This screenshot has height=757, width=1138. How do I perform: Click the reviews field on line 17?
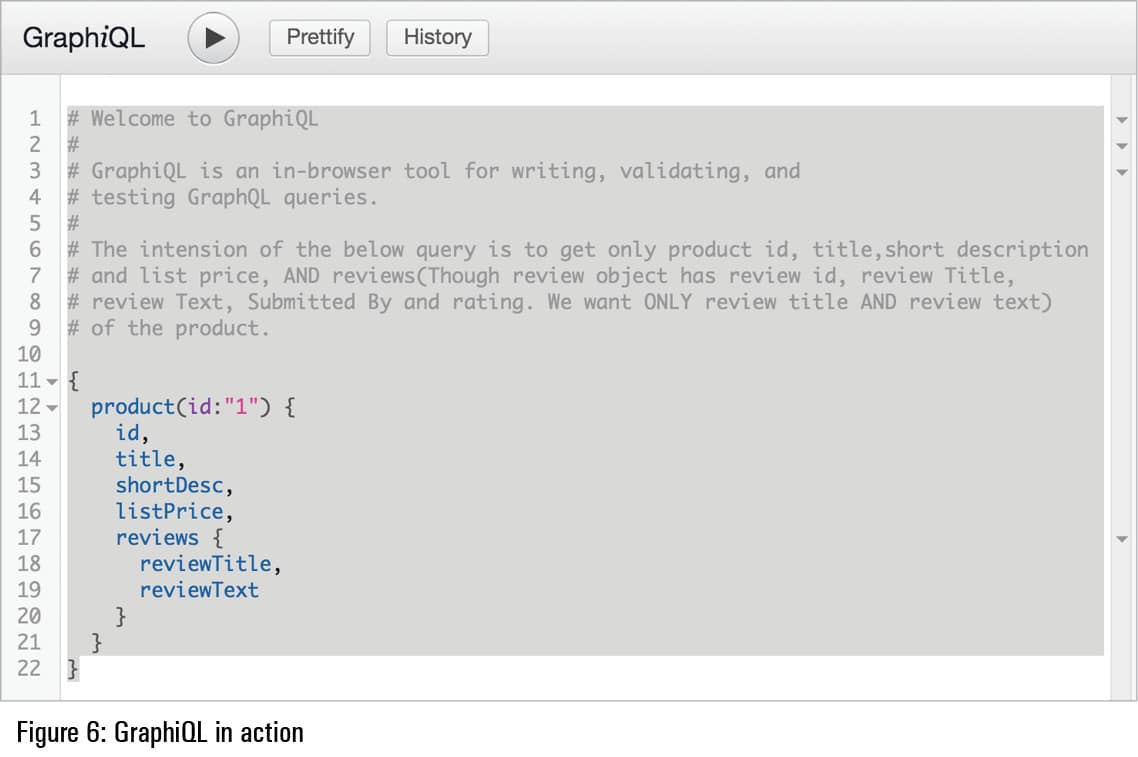(157, 537)
